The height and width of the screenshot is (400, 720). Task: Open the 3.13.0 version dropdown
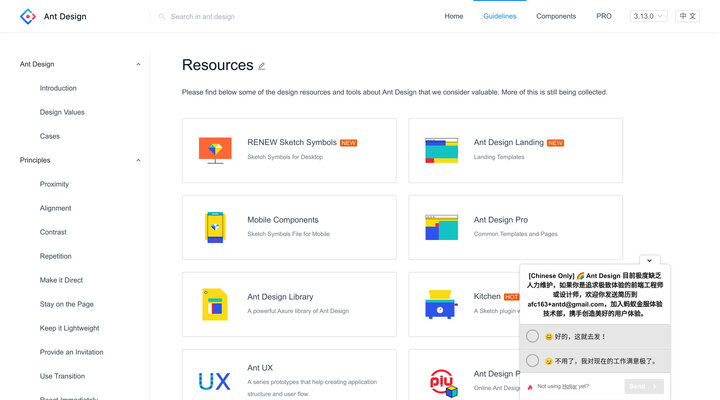click(x=649, y=16)
